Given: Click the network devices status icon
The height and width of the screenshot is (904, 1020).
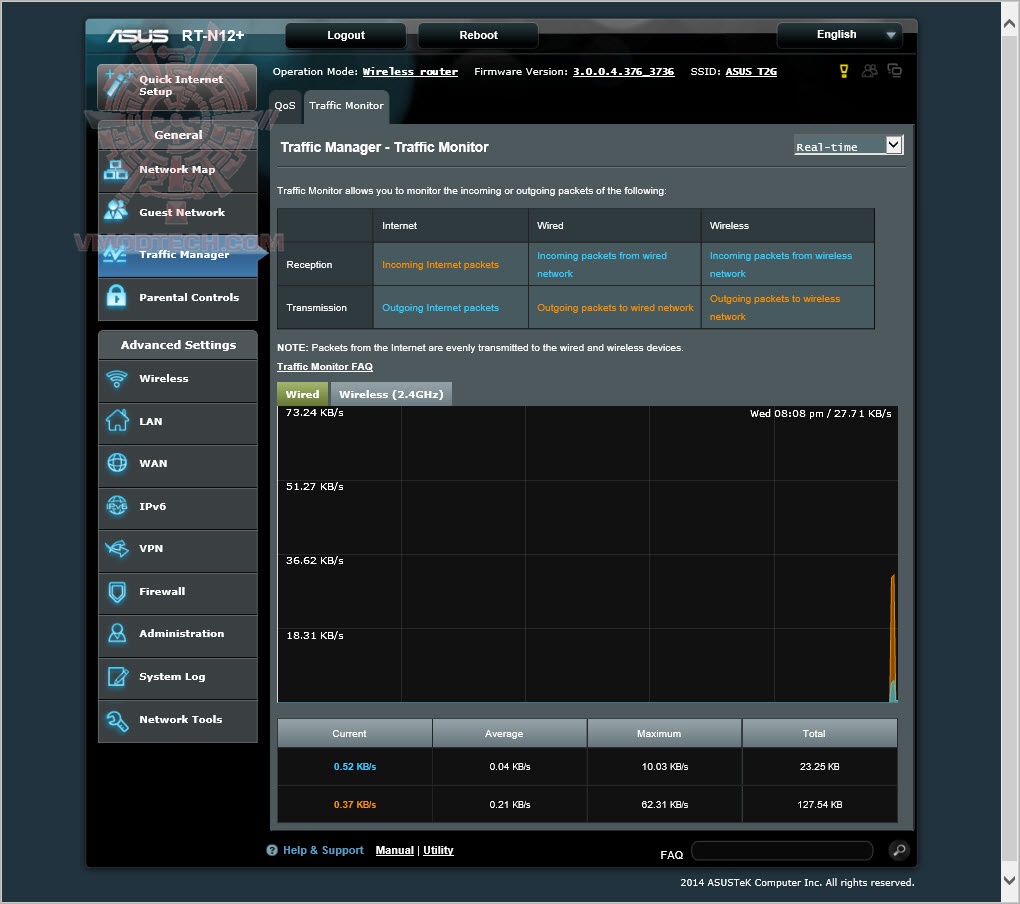Looking at the screenshot, I should pos(895,70).
